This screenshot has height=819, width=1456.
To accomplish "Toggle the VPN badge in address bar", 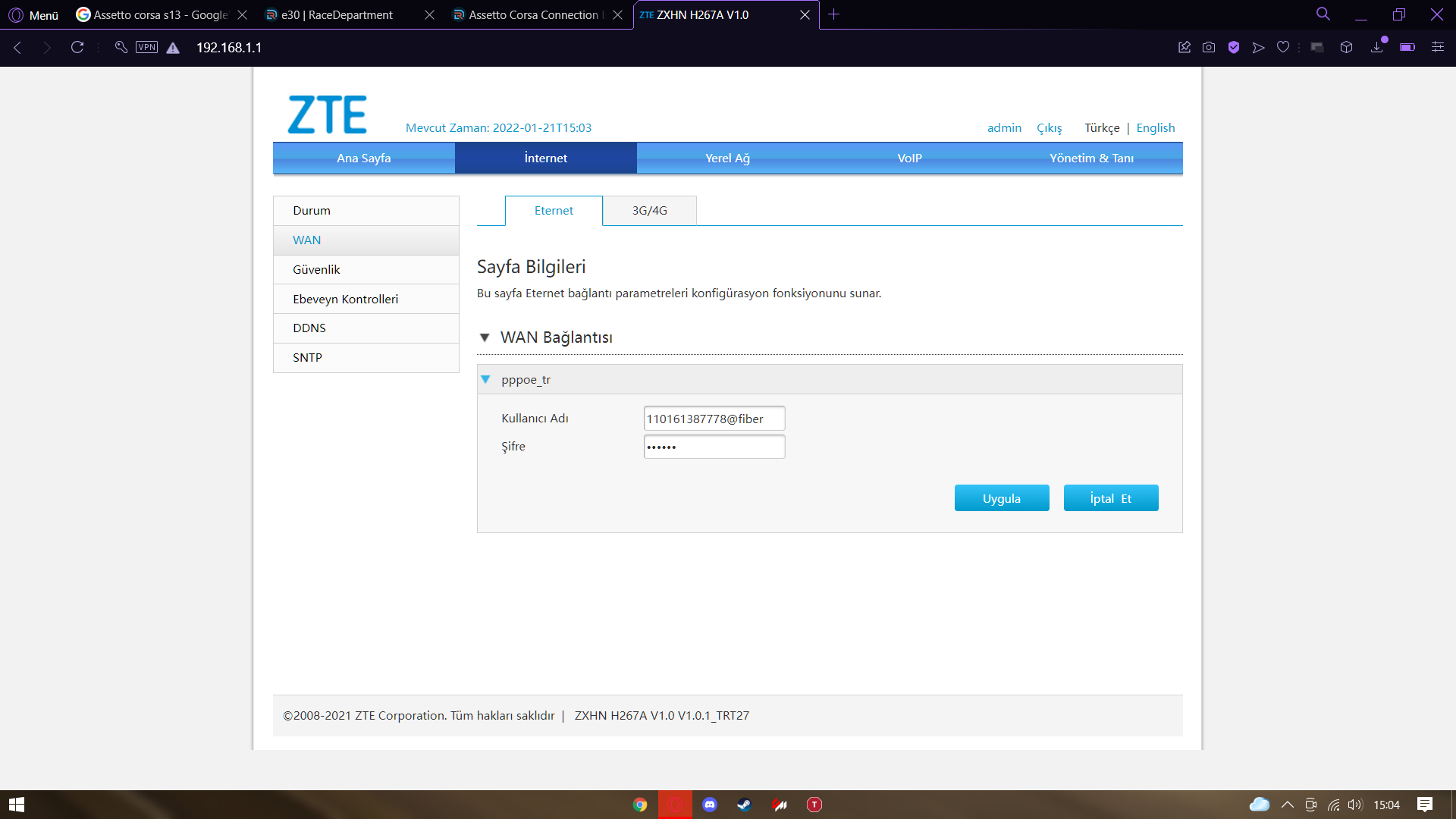I will (146, 47).
